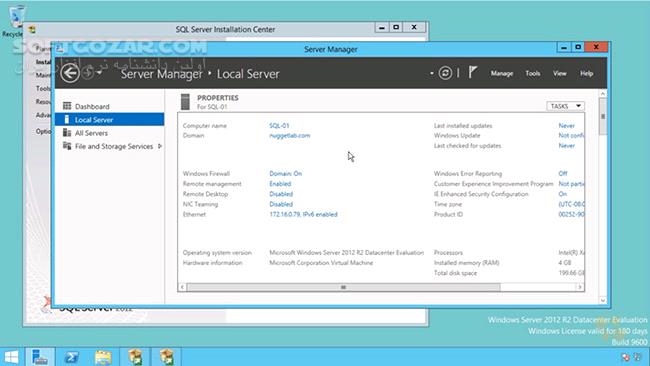Go back using the Server Manager back arrow
This screenshot has width=650, height=366.
click(x=70, y=73)
